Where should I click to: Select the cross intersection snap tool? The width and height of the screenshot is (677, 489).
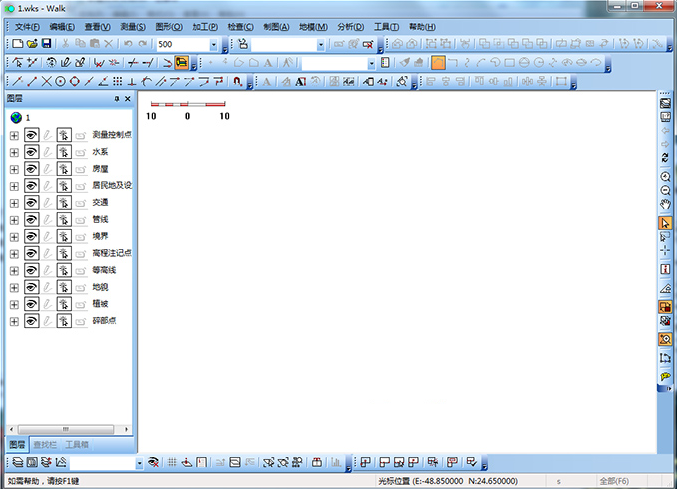[46, 81]
